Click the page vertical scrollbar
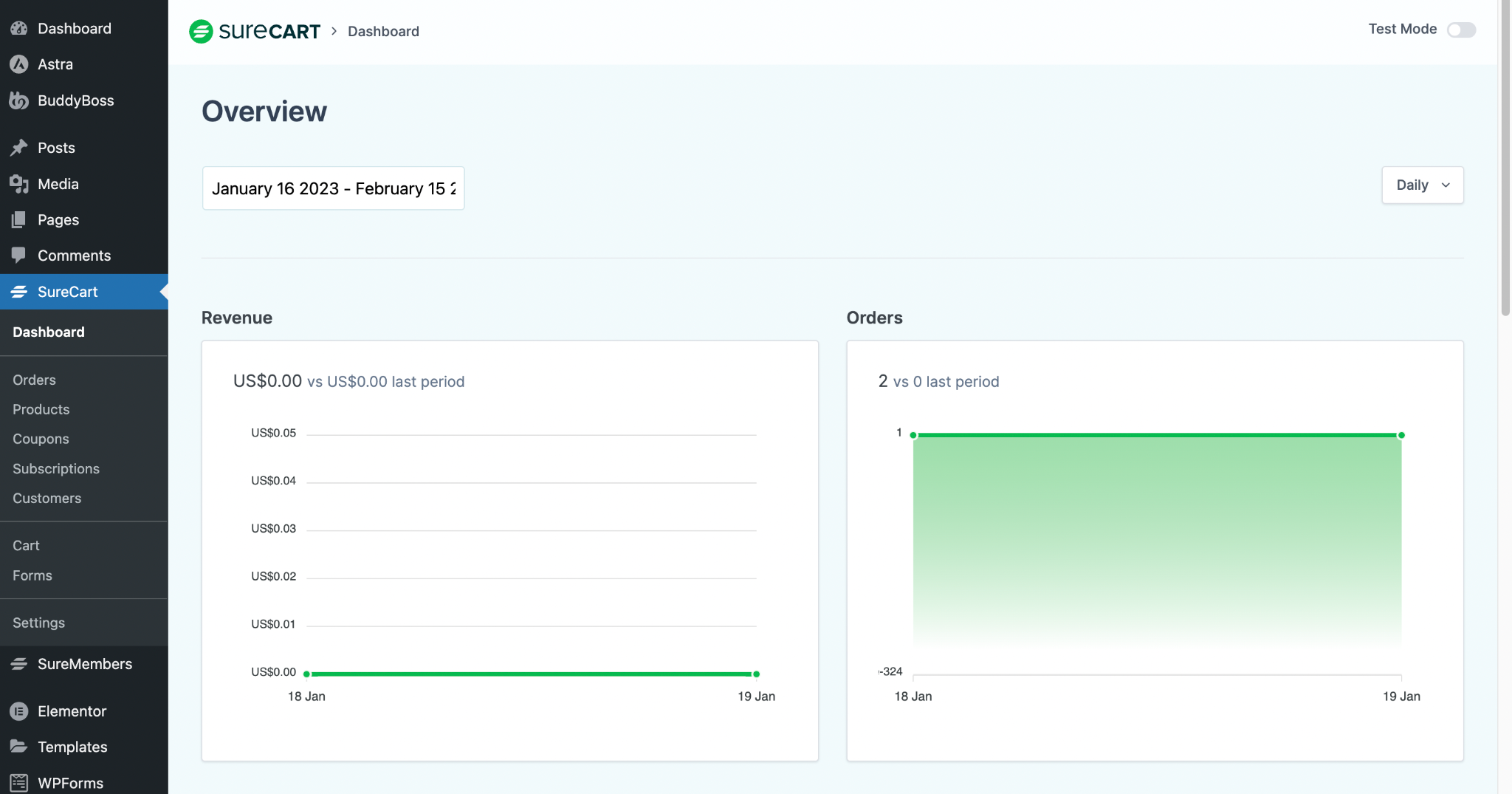 (x=1505, y=159)
